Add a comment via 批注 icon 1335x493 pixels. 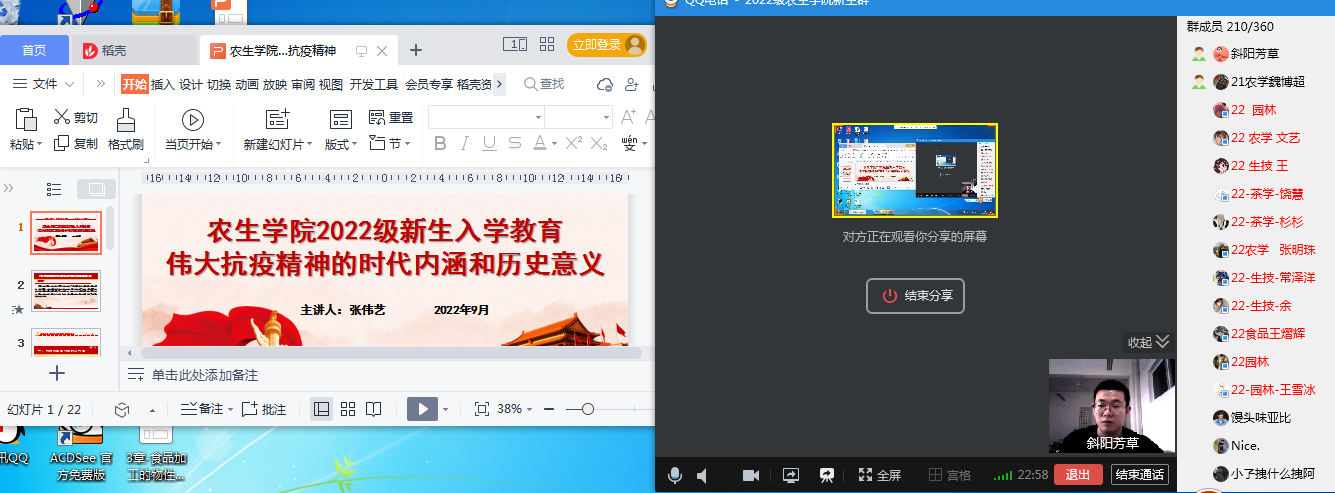[265, 409]
